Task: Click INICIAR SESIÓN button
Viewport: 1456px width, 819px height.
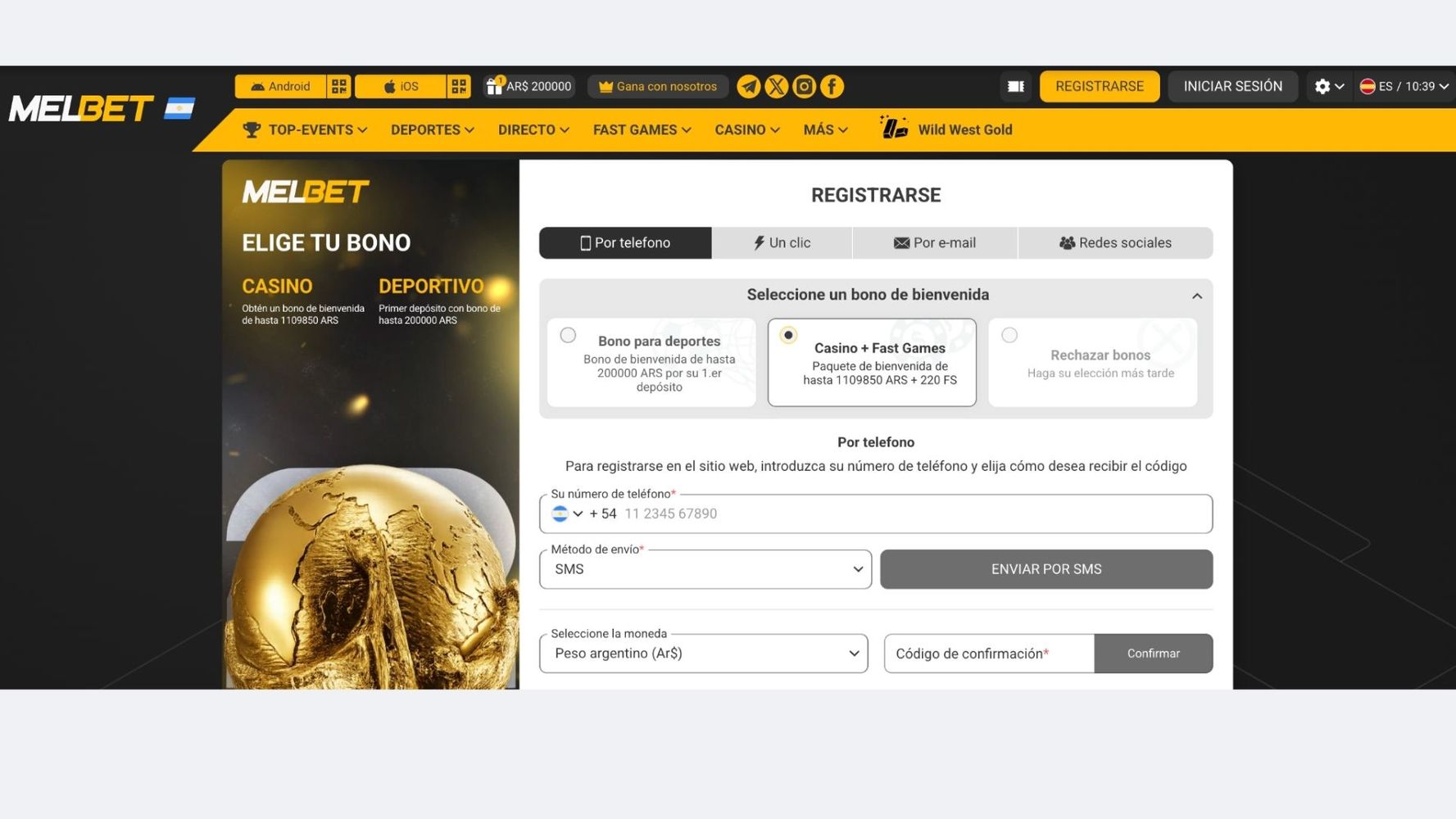Action: coord(1232,86)
